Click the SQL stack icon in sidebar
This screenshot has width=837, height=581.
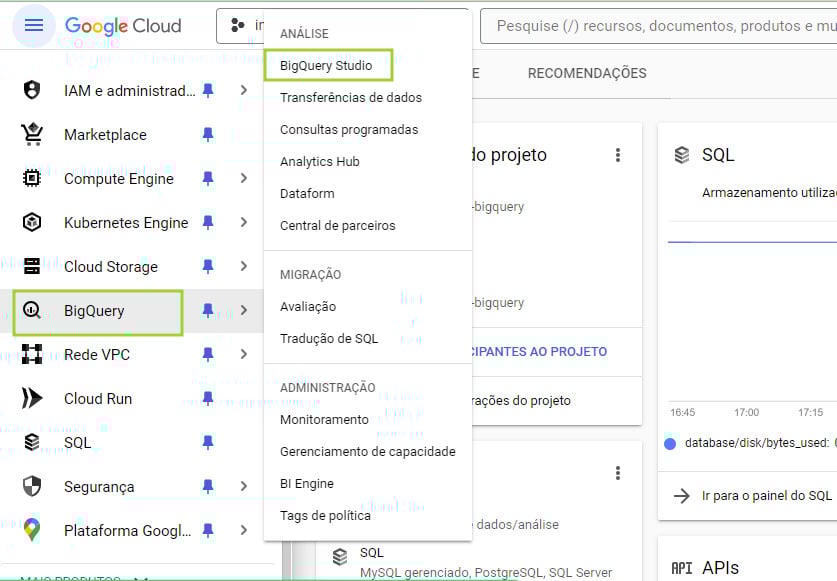click(x=32, y=442)
